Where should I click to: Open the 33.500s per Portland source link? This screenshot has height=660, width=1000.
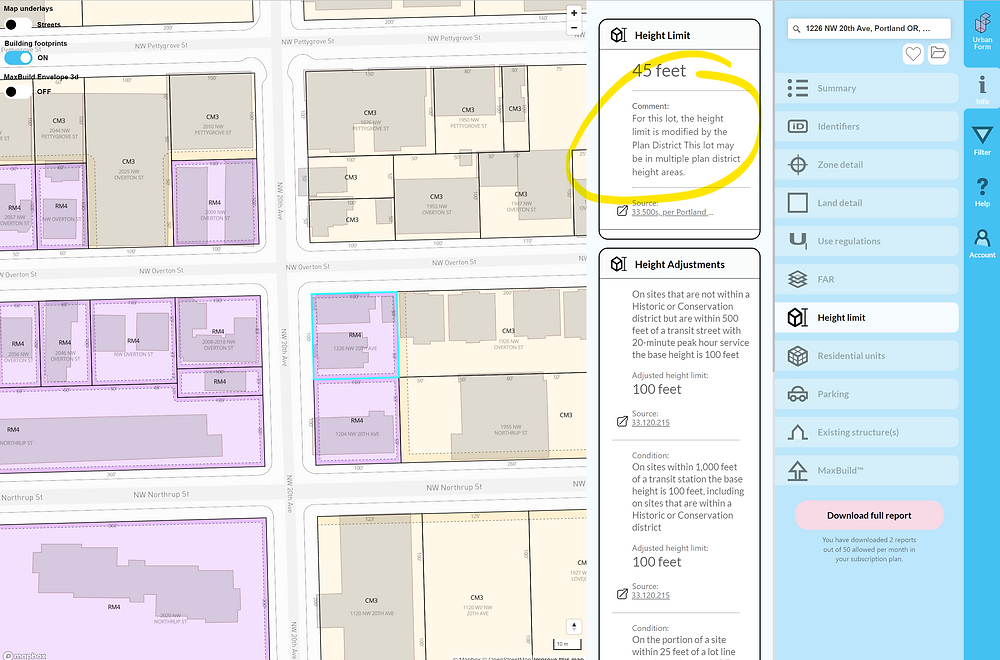[x=672, y=212]
